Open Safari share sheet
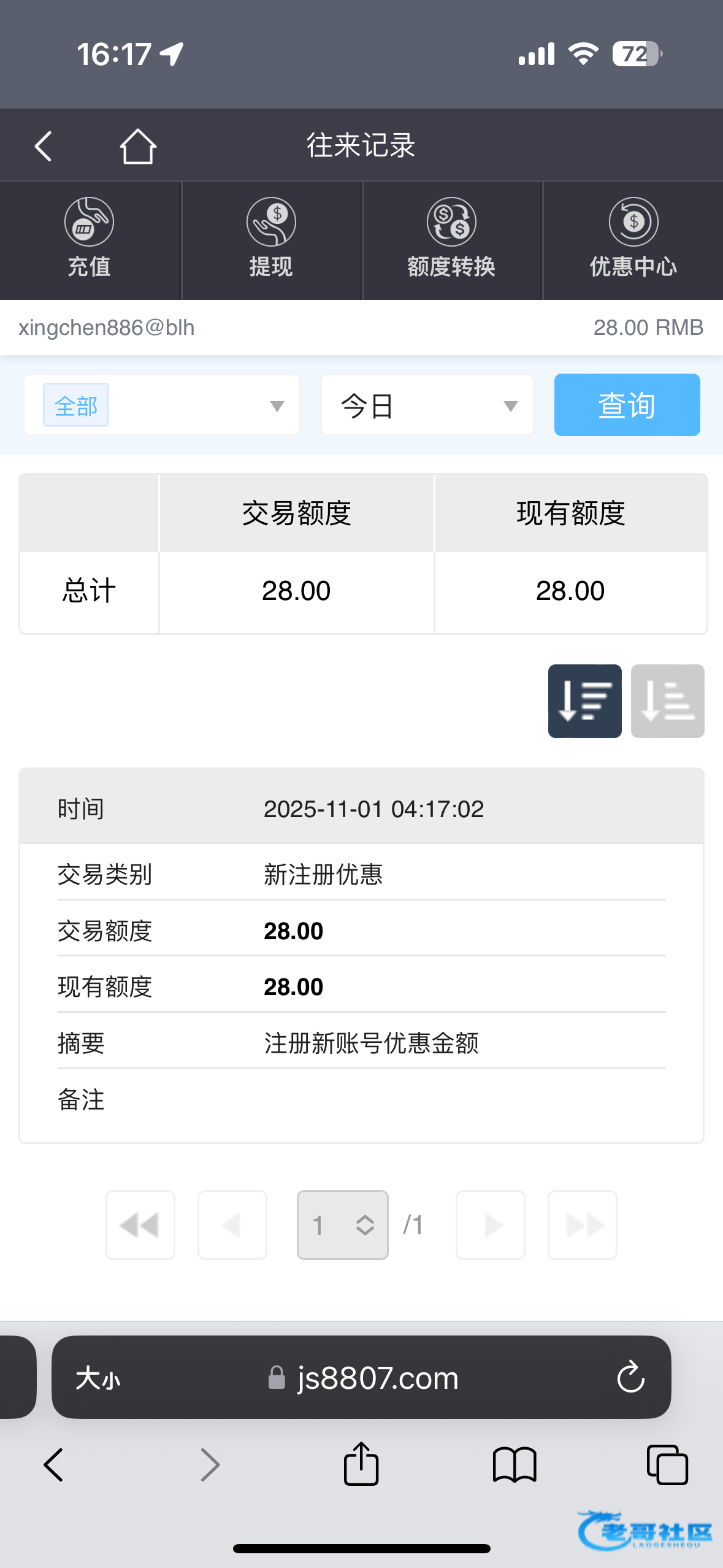This screenshot has width=723, height=1568. pos(361,1464)
